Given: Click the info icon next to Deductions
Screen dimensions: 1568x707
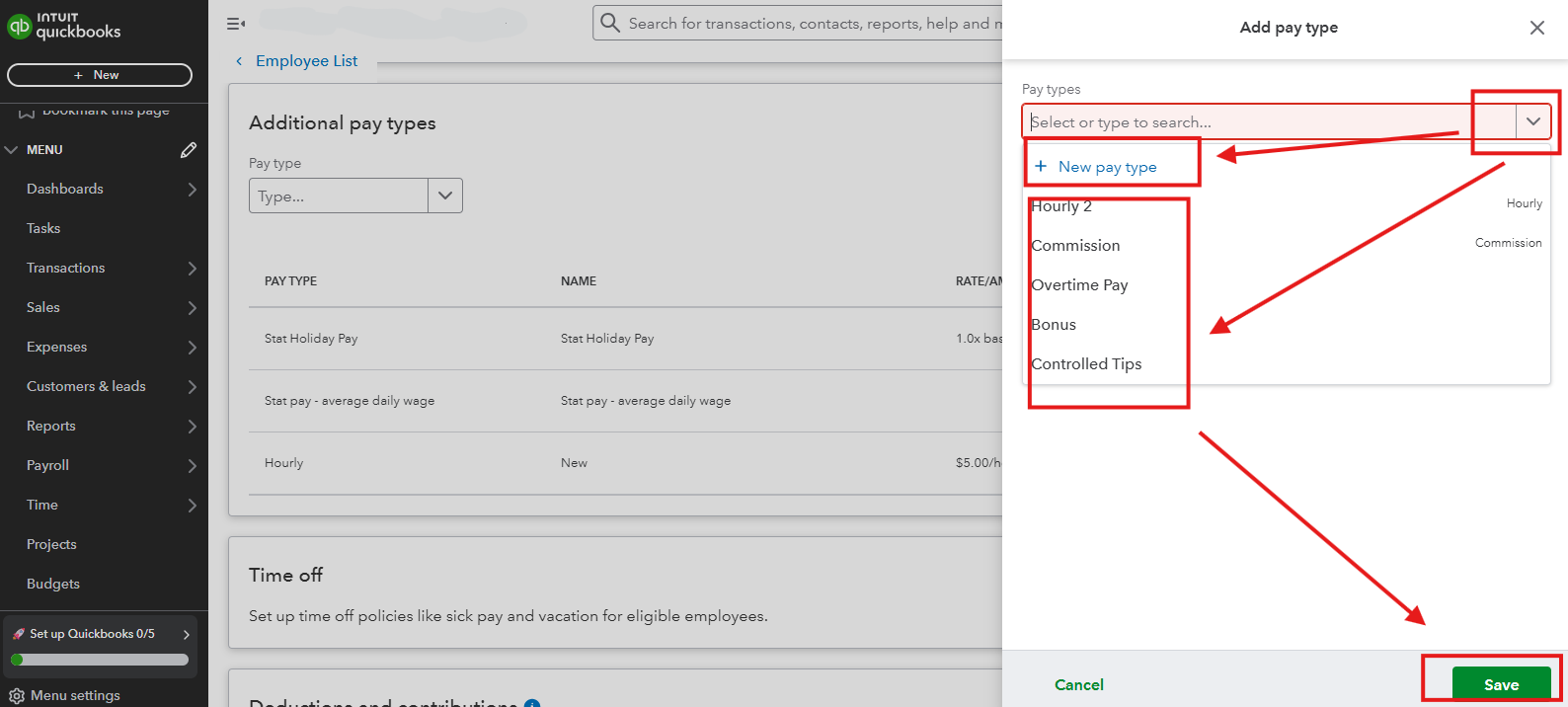Looking at the screenshot, I should point(532,703).
